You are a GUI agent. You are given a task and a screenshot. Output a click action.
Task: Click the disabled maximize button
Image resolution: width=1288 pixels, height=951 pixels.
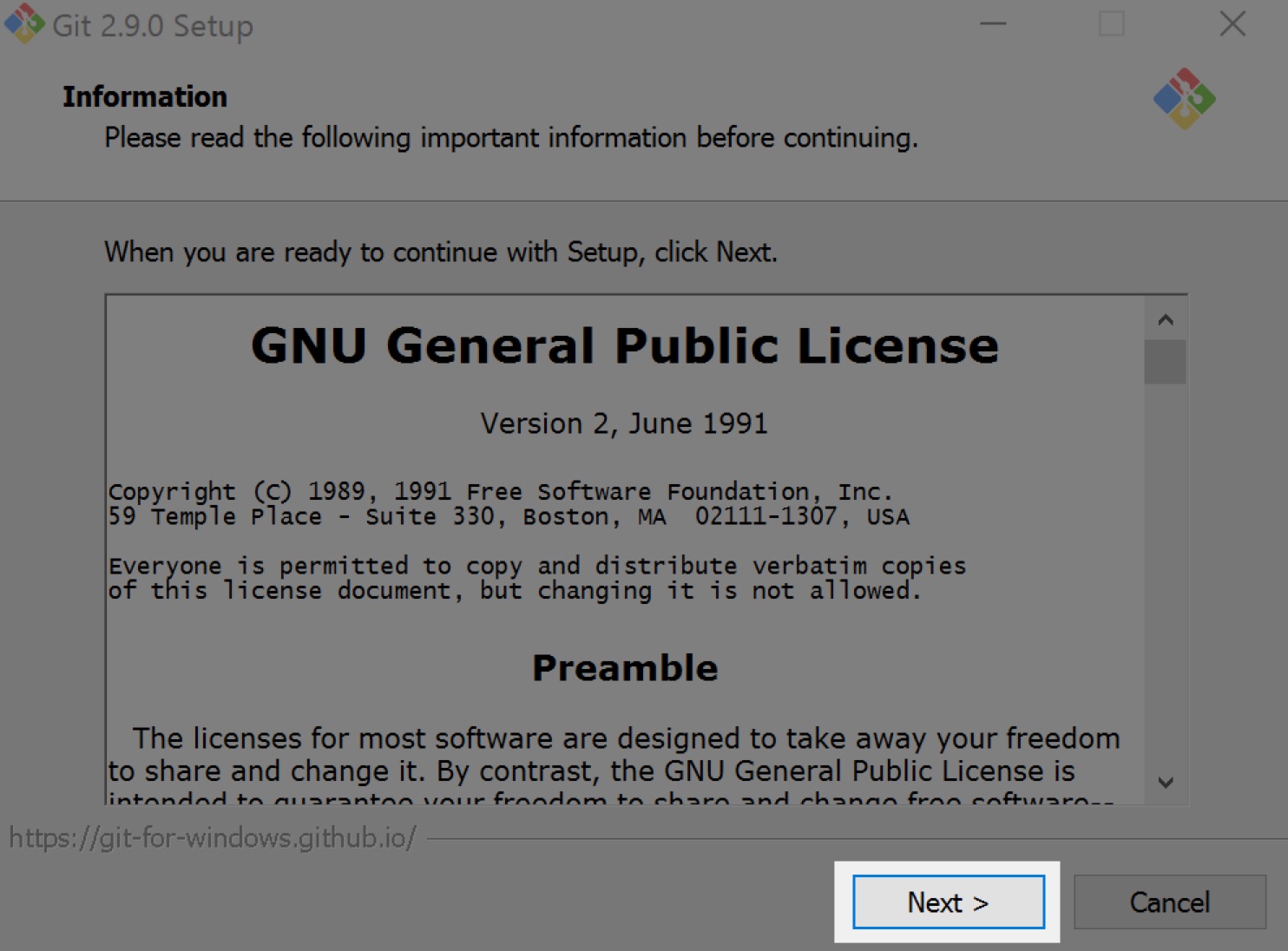pyautogui.click(x=1112, y=24)
